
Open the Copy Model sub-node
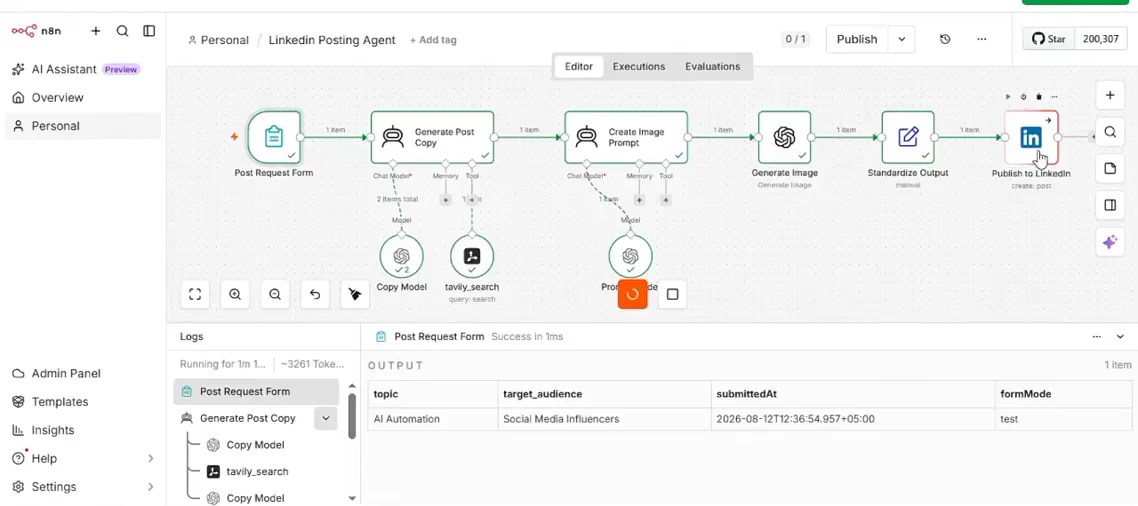tap(401, 256)
